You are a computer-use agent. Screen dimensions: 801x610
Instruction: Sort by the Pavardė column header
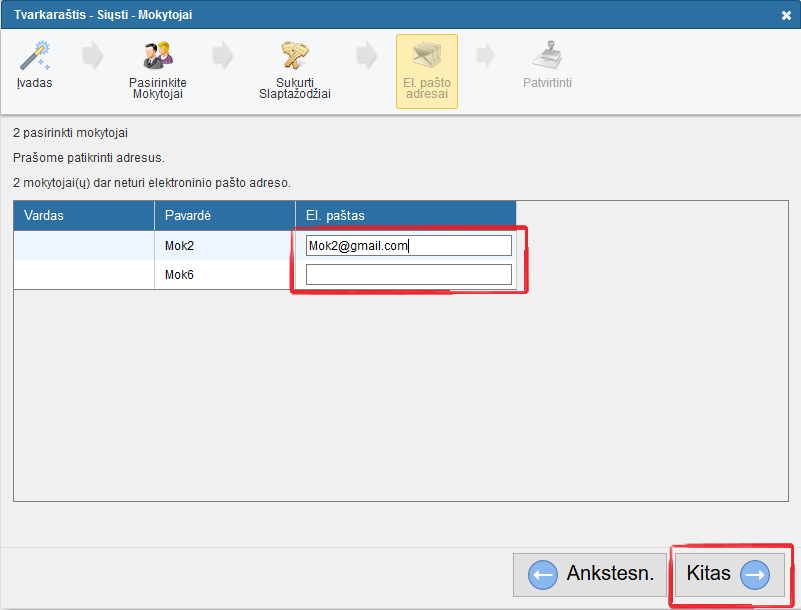[224, 215]
